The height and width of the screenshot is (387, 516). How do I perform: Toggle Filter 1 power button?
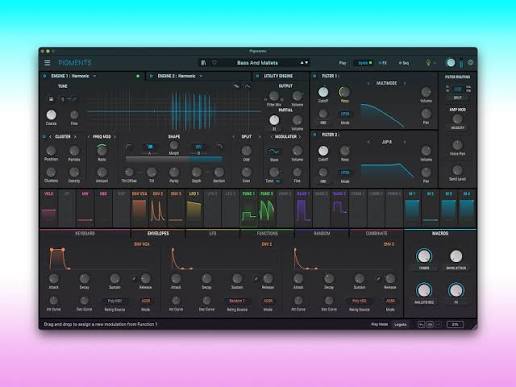point(314,76)
